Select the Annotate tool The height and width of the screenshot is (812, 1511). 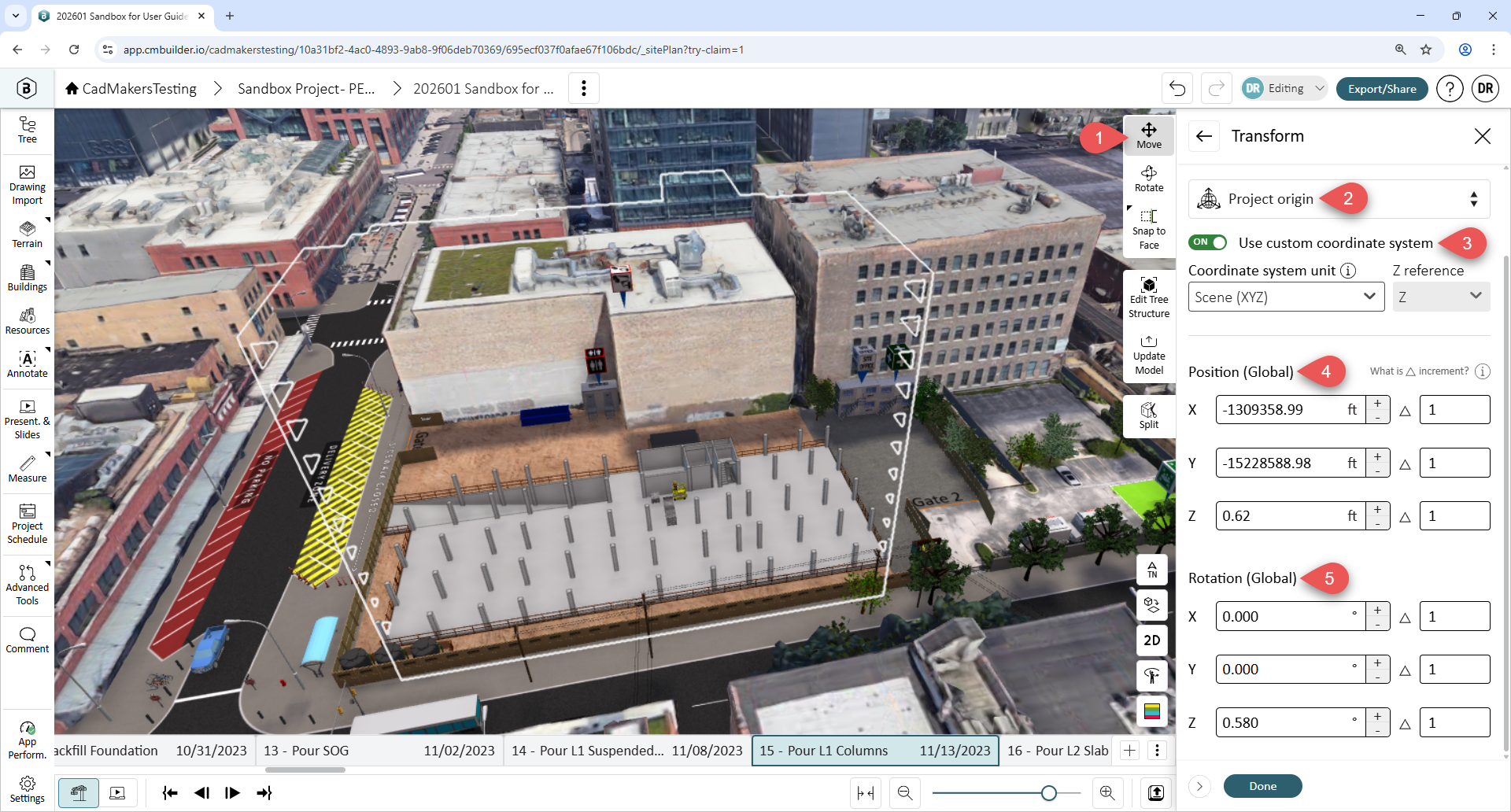28,364
